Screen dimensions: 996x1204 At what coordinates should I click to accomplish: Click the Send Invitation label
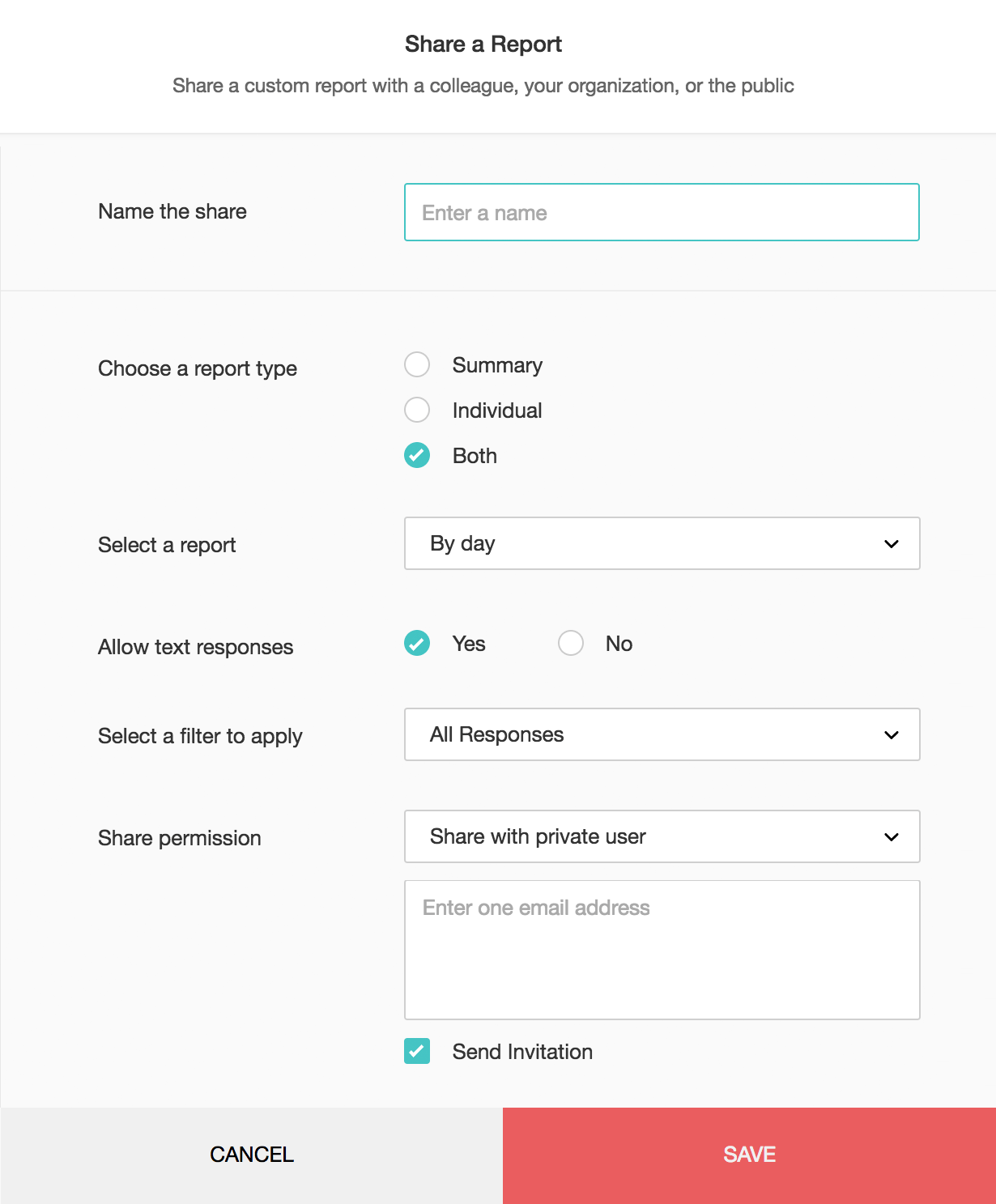(x=522, y=1052)
